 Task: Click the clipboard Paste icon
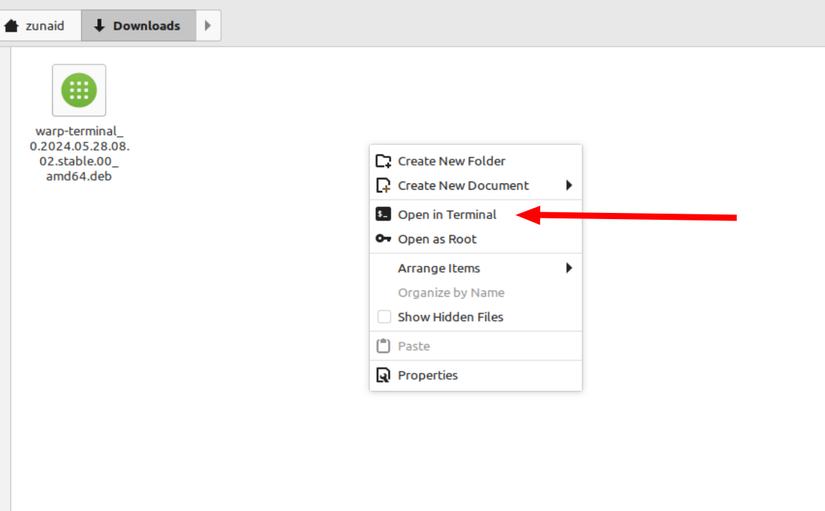tap(383, 346)
